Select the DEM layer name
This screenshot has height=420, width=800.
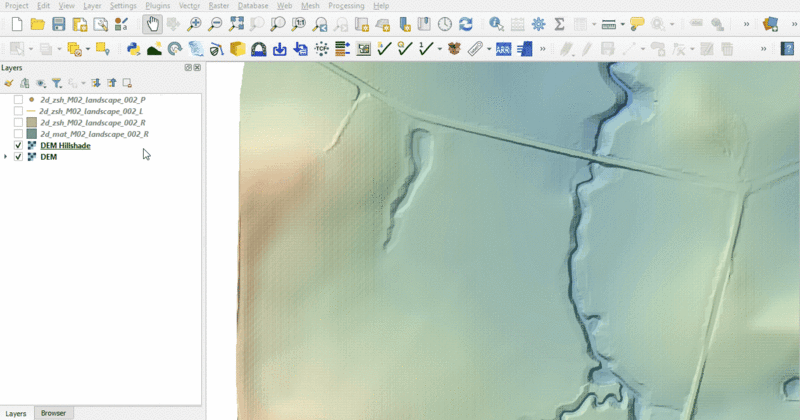click(x=48, y=157)
